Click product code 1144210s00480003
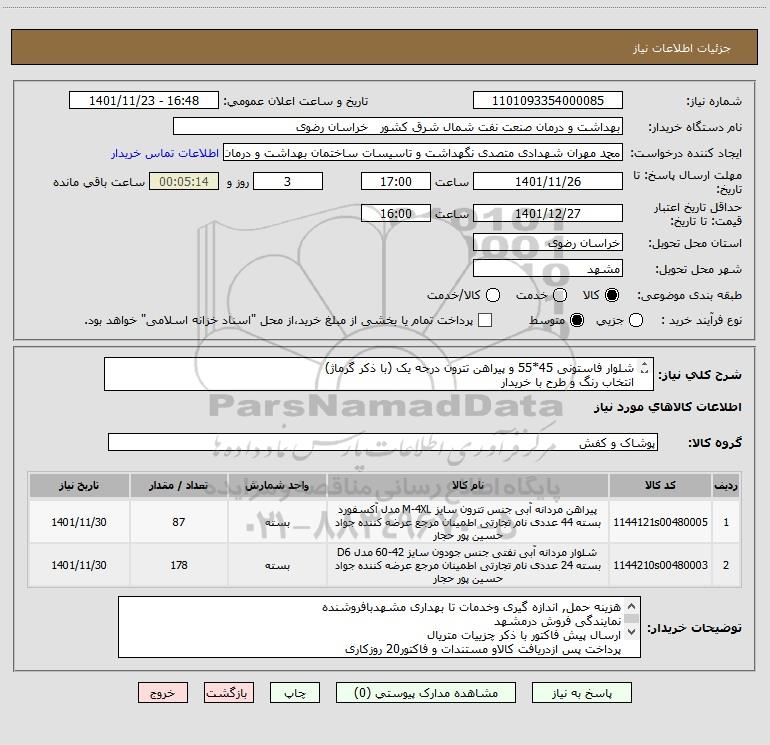Viewport: 770px width, 745px height. tap(660, 565)
